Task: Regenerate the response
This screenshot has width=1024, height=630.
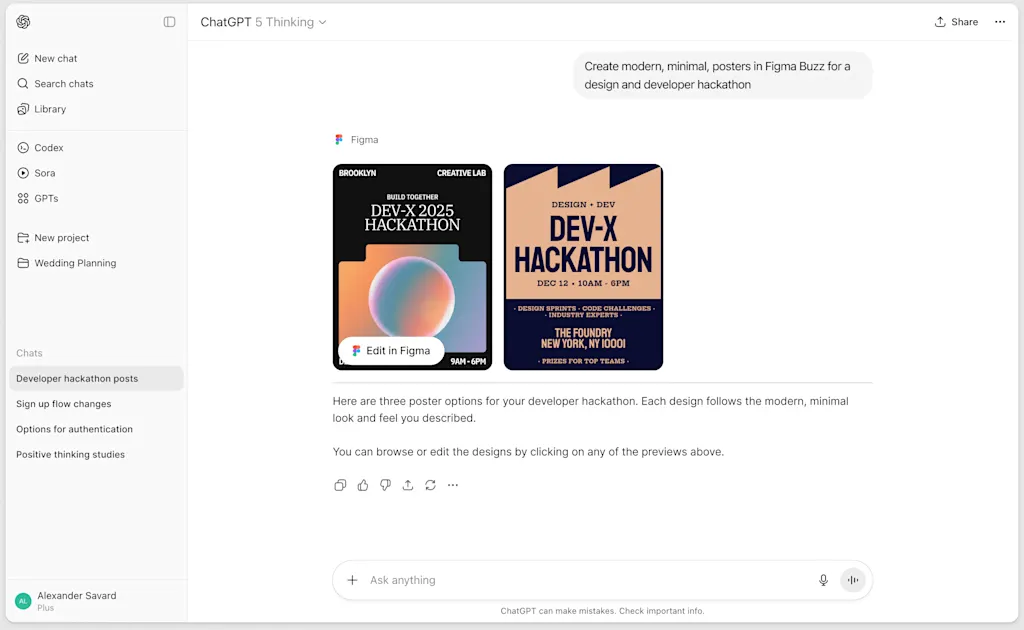Action: [x=430, y=485]
